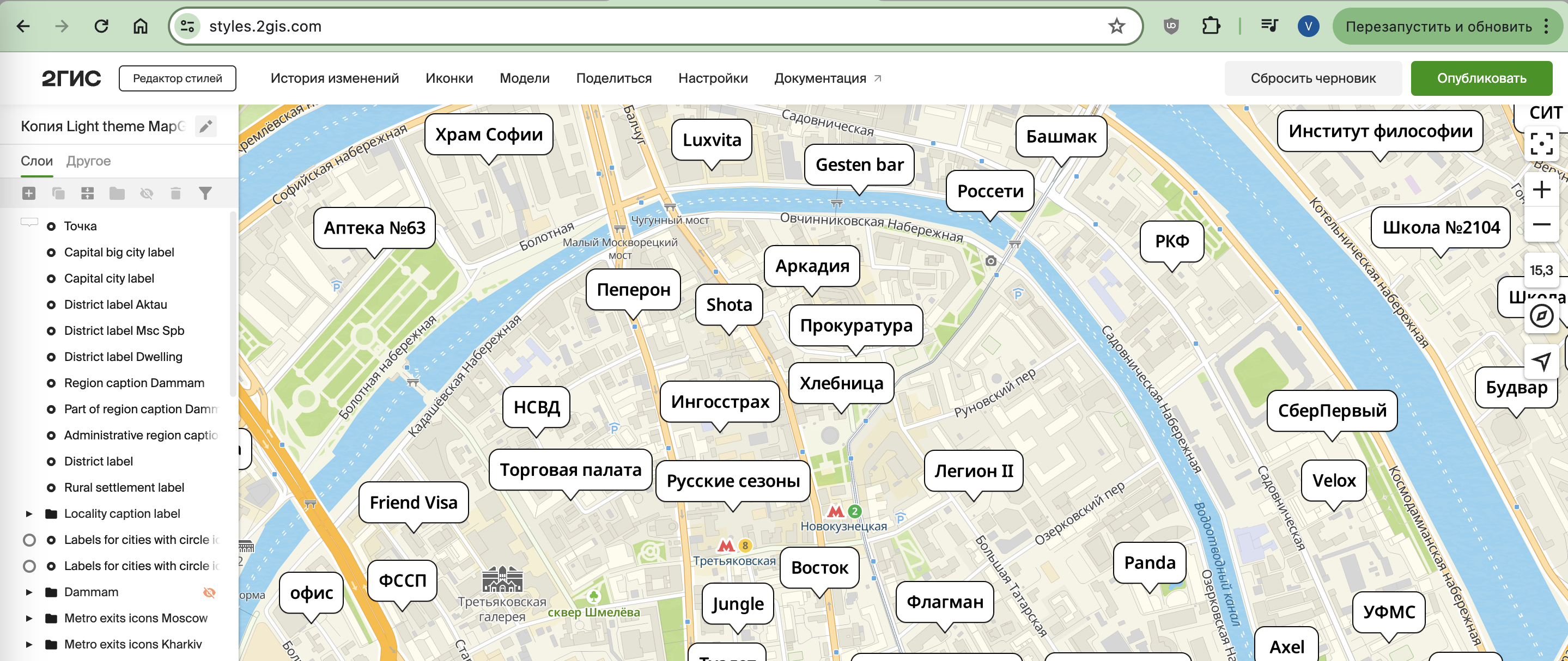The image size is (1568, 661).
Task: Toggle the first Labels for cities circle
Action: [x=29, y=540]
